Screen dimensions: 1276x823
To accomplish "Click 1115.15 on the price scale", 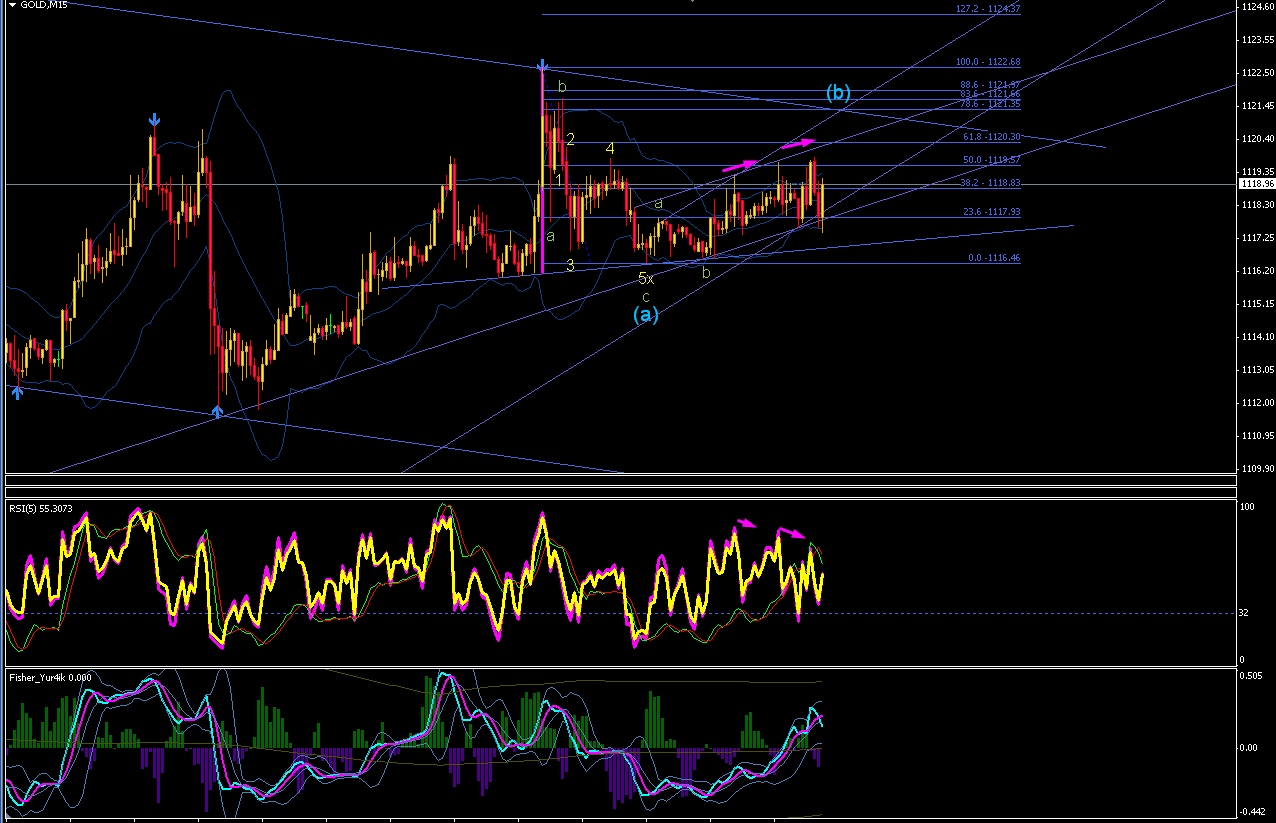I will tap(1256, 304).
